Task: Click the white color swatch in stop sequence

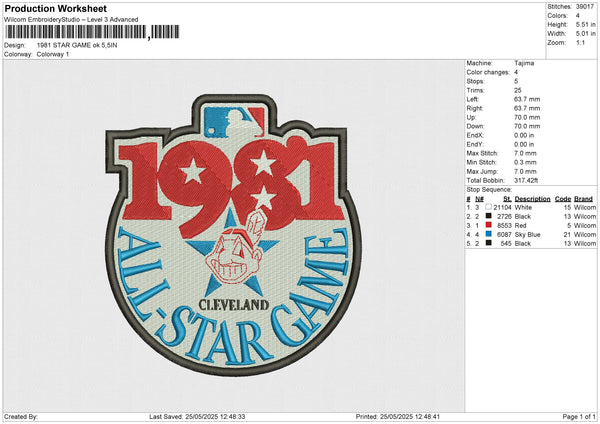Action: point(488,207)
